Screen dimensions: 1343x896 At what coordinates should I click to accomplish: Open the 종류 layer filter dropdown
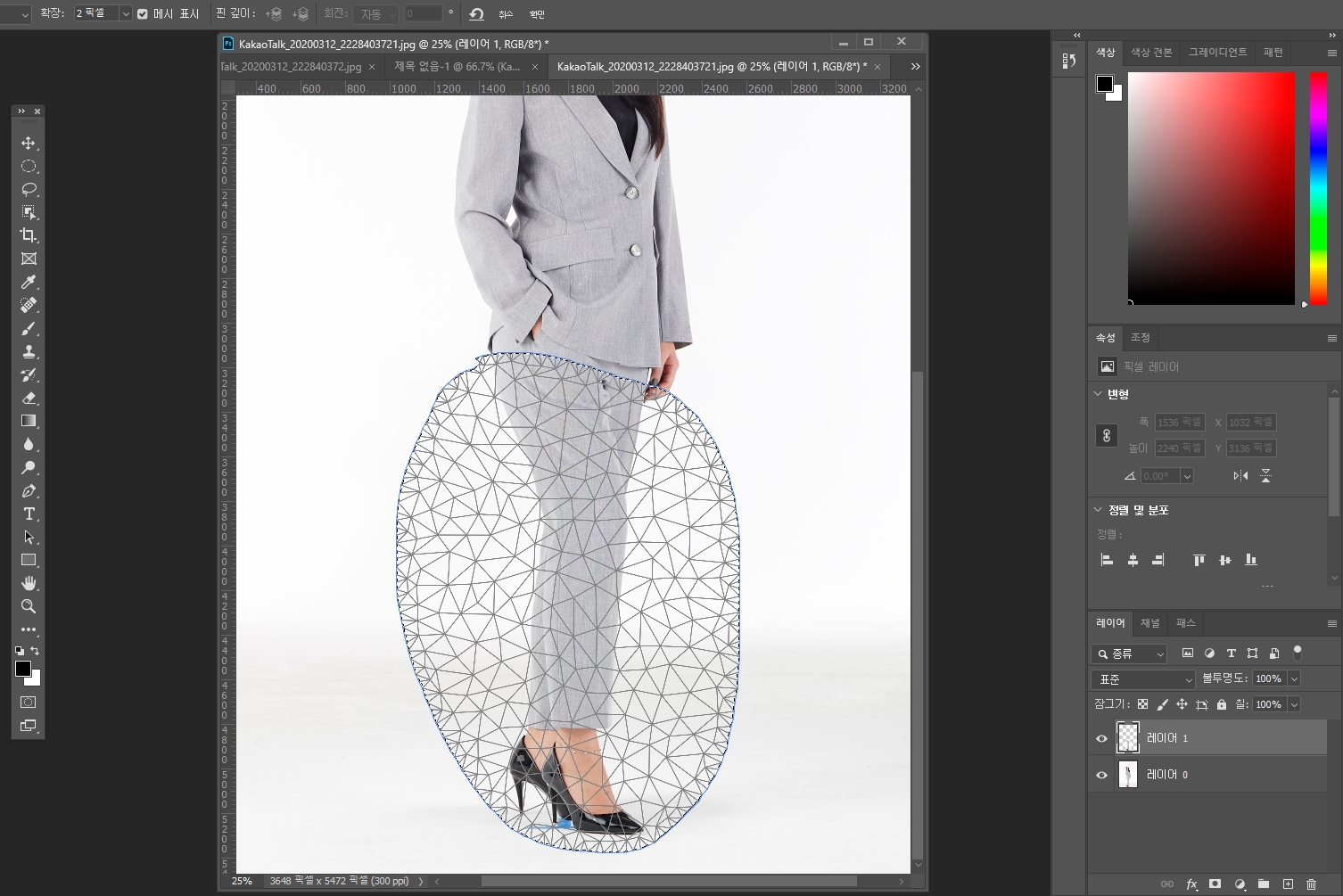point(1129,654)
